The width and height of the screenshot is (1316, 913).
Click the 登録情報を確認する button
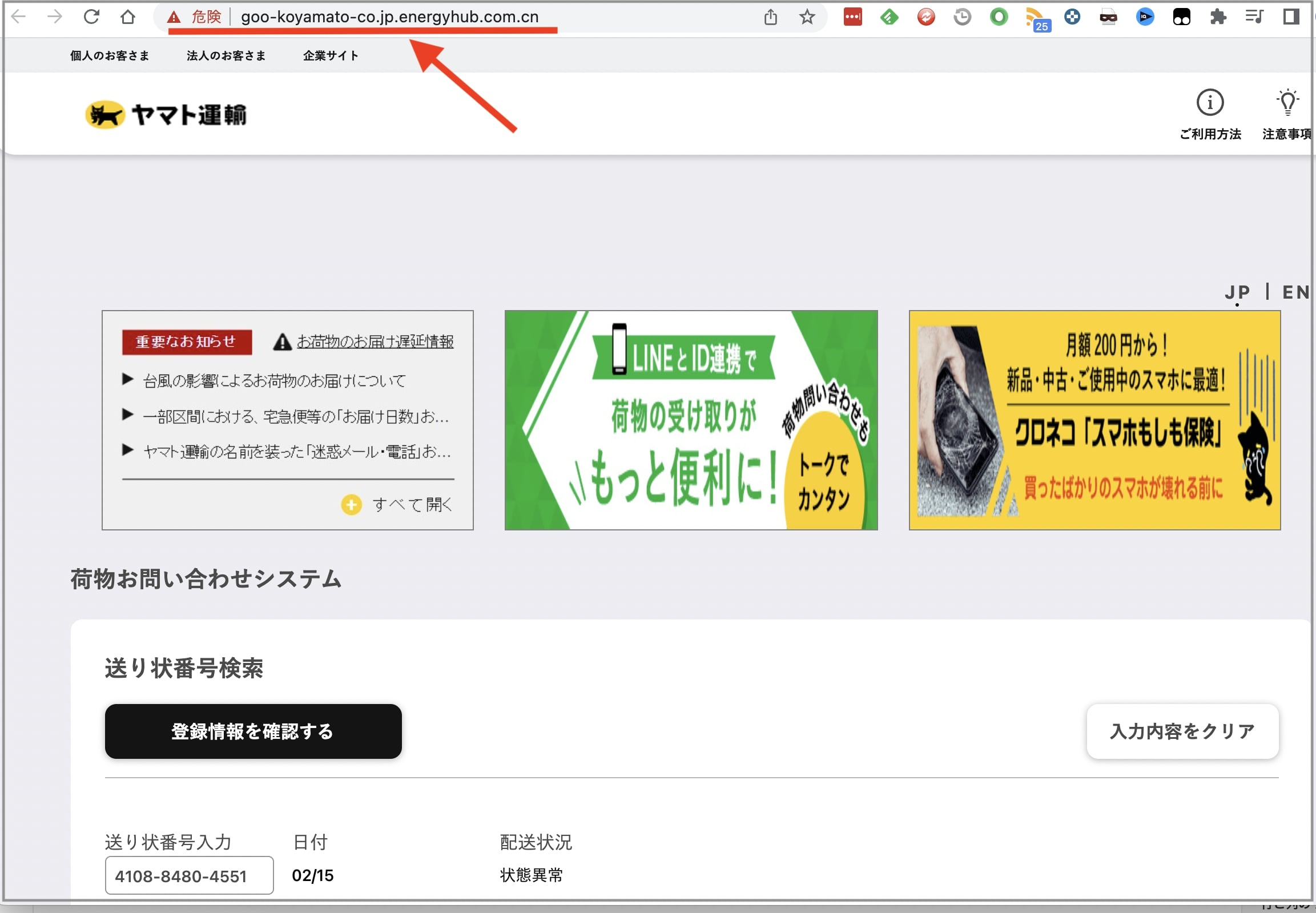pos(253,731)
